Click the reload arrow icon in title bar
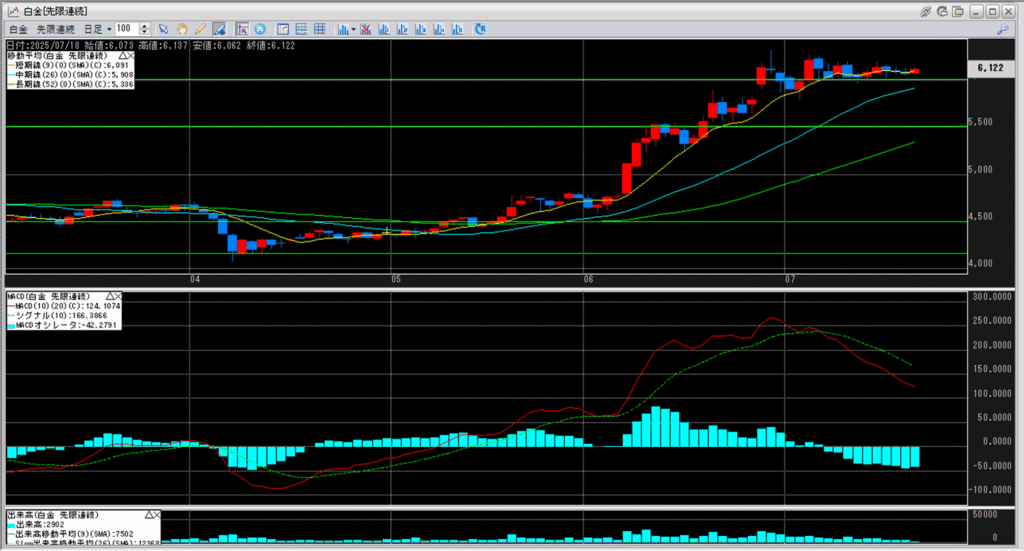This screenshot has height=551, width=1024. 943,10
